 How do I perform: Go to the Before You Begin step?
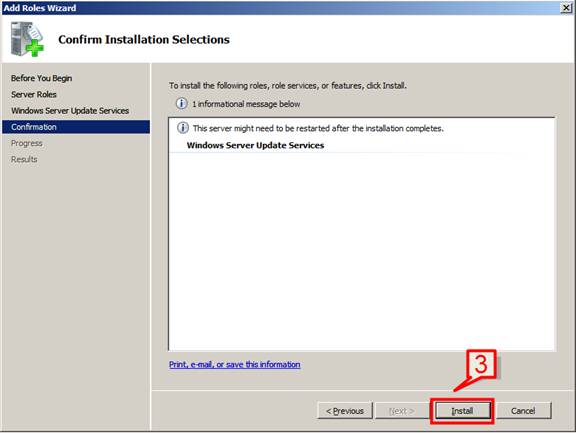[x=42, y=78]
